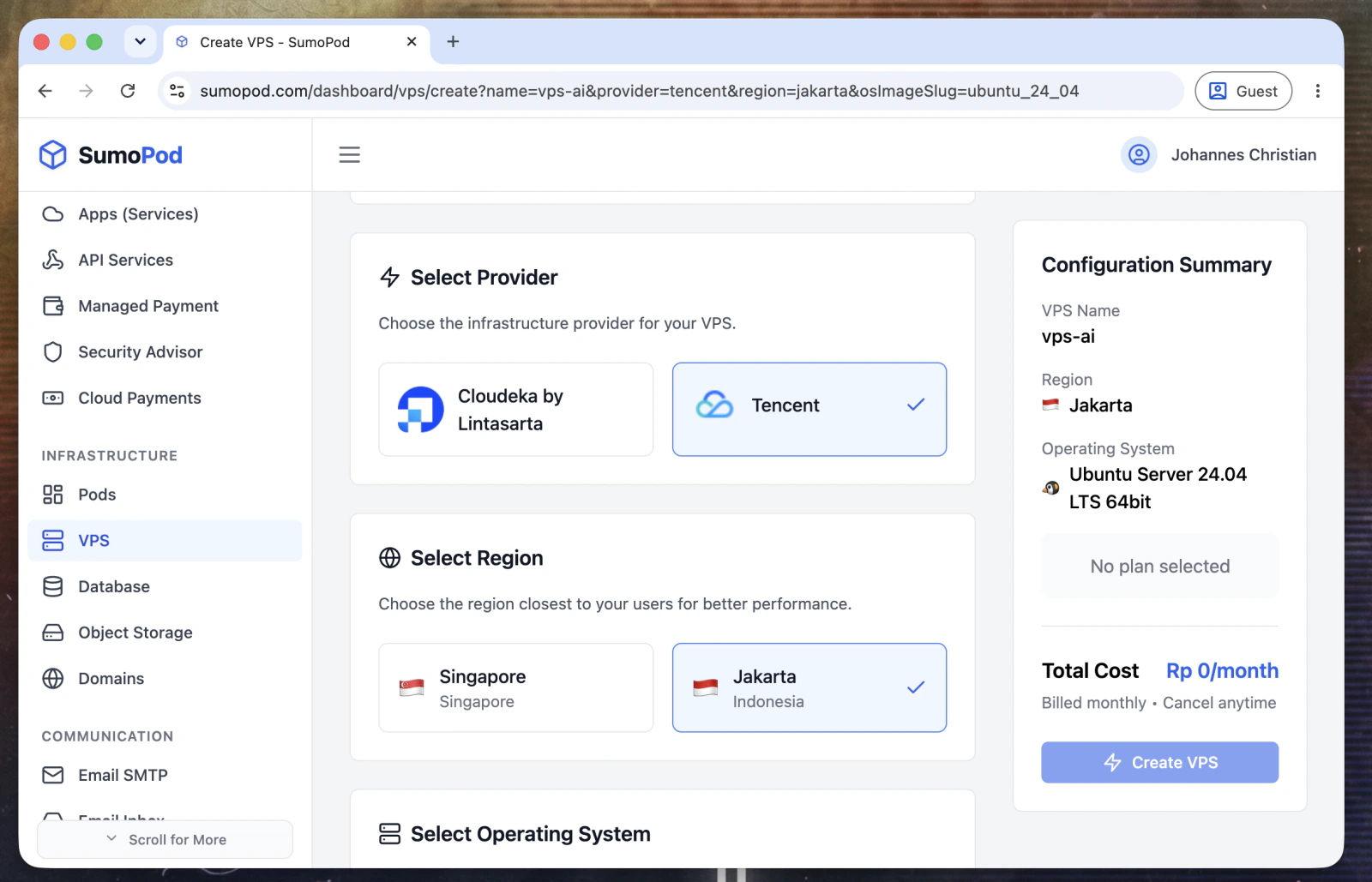This screenshot has height=882, width=1372.
Task: Navigate to Pods section
Action: pos(165,495)
